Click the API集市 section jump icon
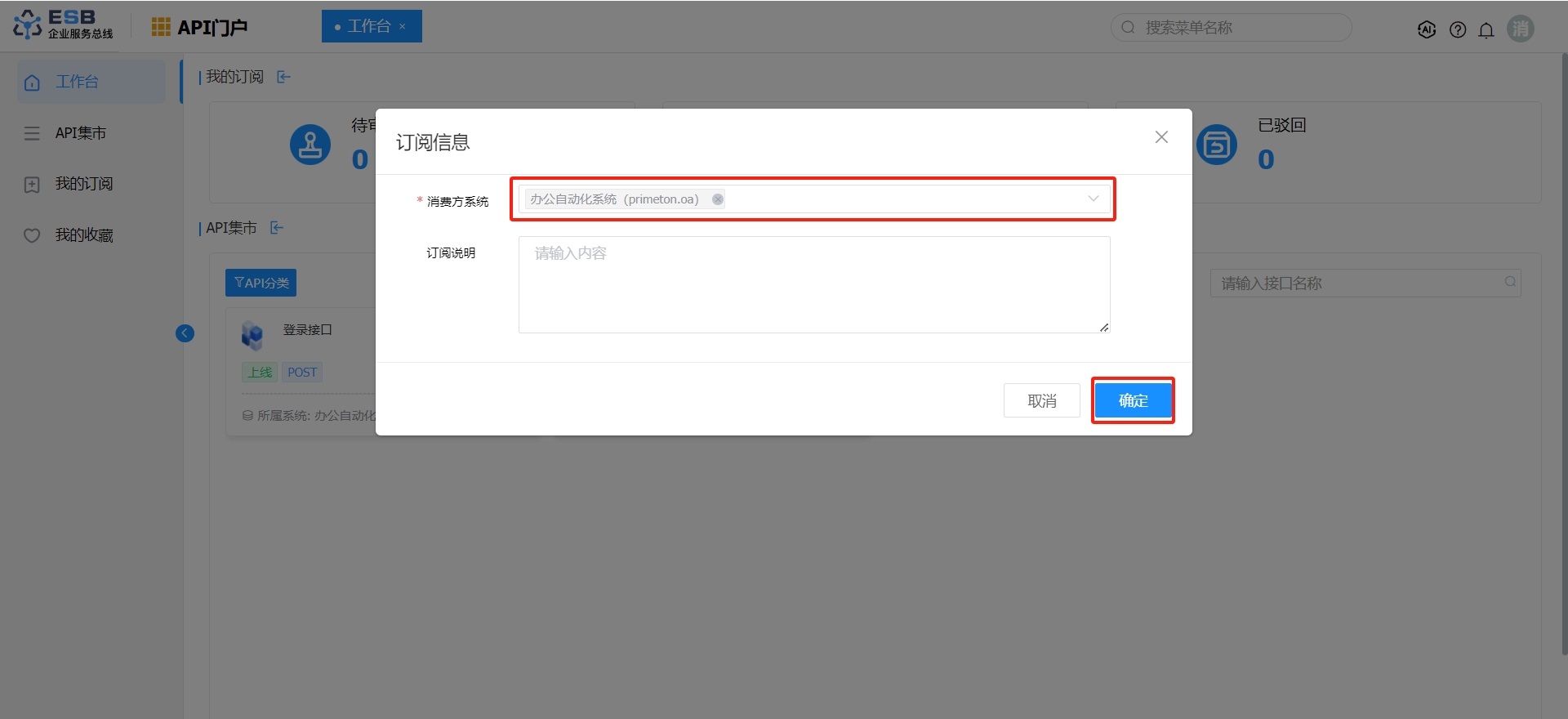The width and height of the screenshot is (1568, 719). 277,228
